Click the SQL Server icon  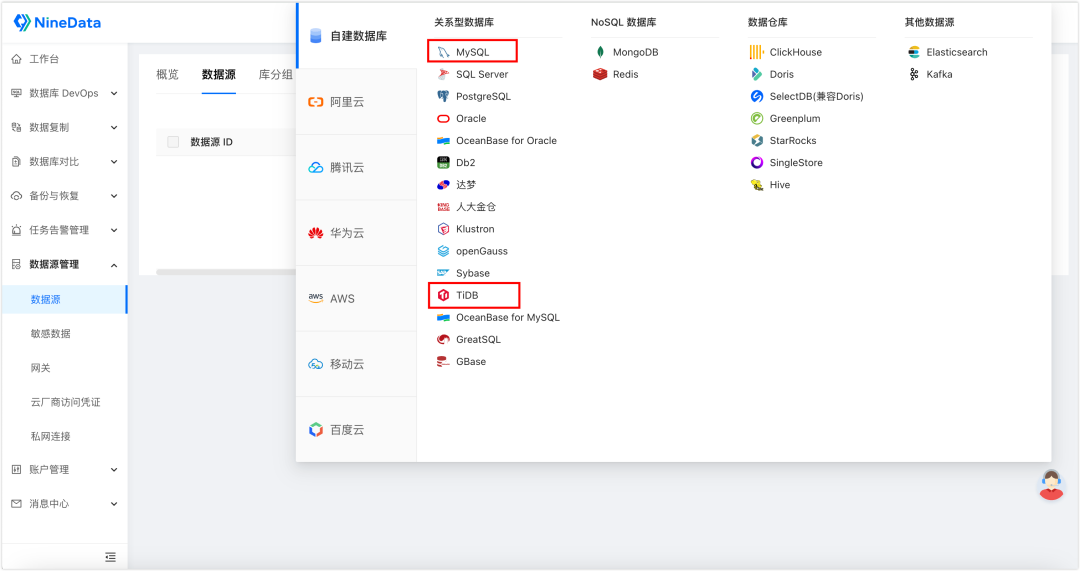pyautogui.click(x=444, y=74)
